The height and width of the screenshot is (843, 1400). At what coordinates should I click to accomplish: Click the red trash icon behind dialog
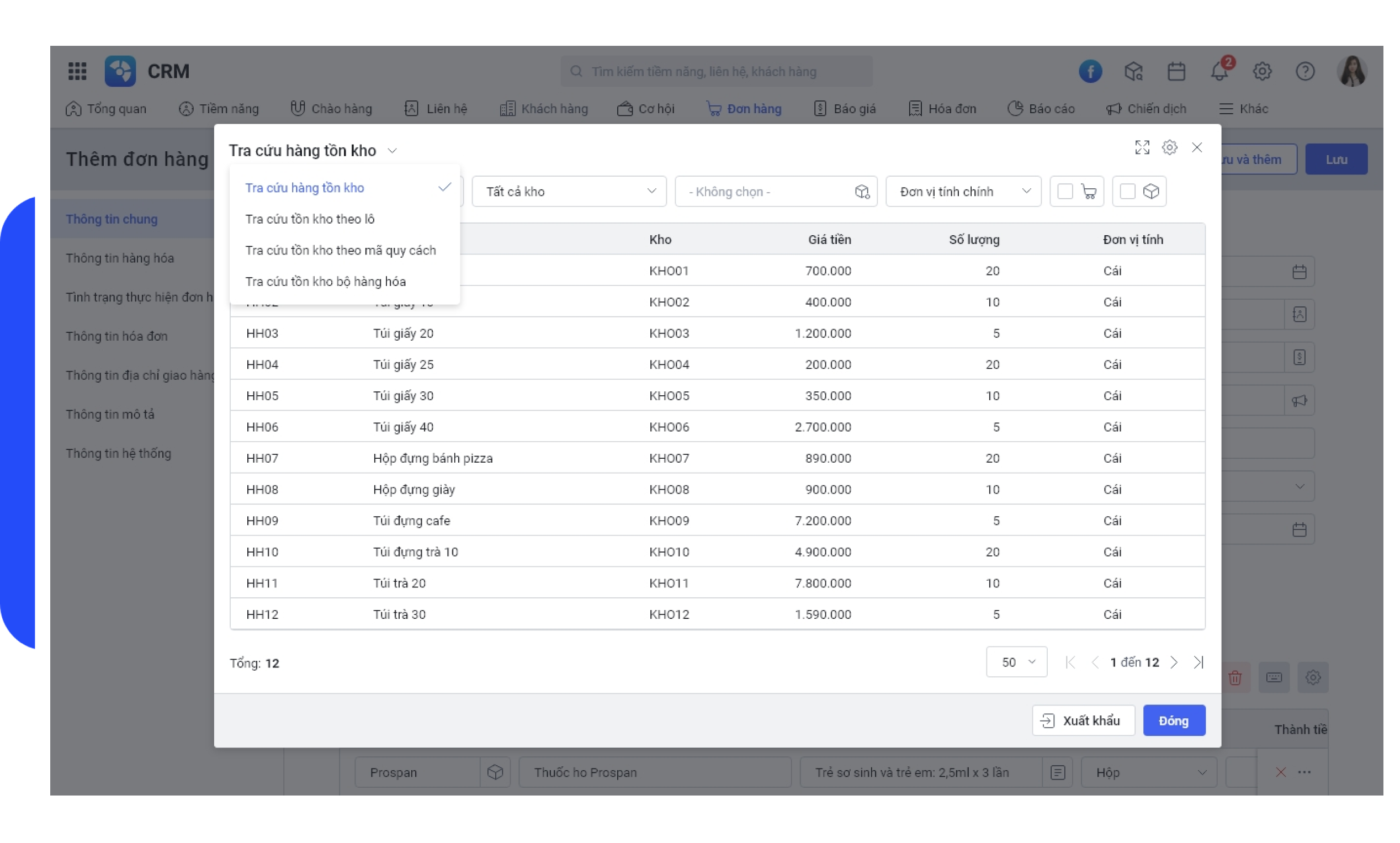(x=1235, y=677)
